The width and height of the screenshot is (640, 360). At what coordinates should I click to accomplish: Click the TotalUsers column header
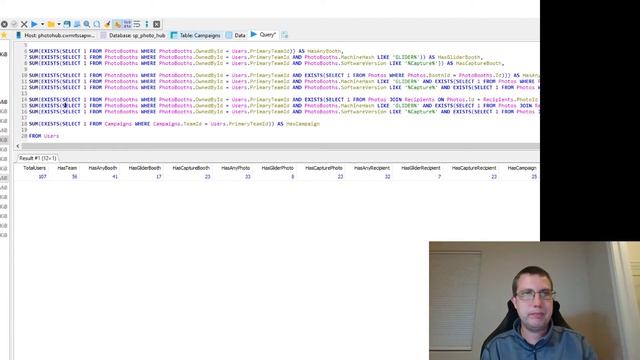34,168
